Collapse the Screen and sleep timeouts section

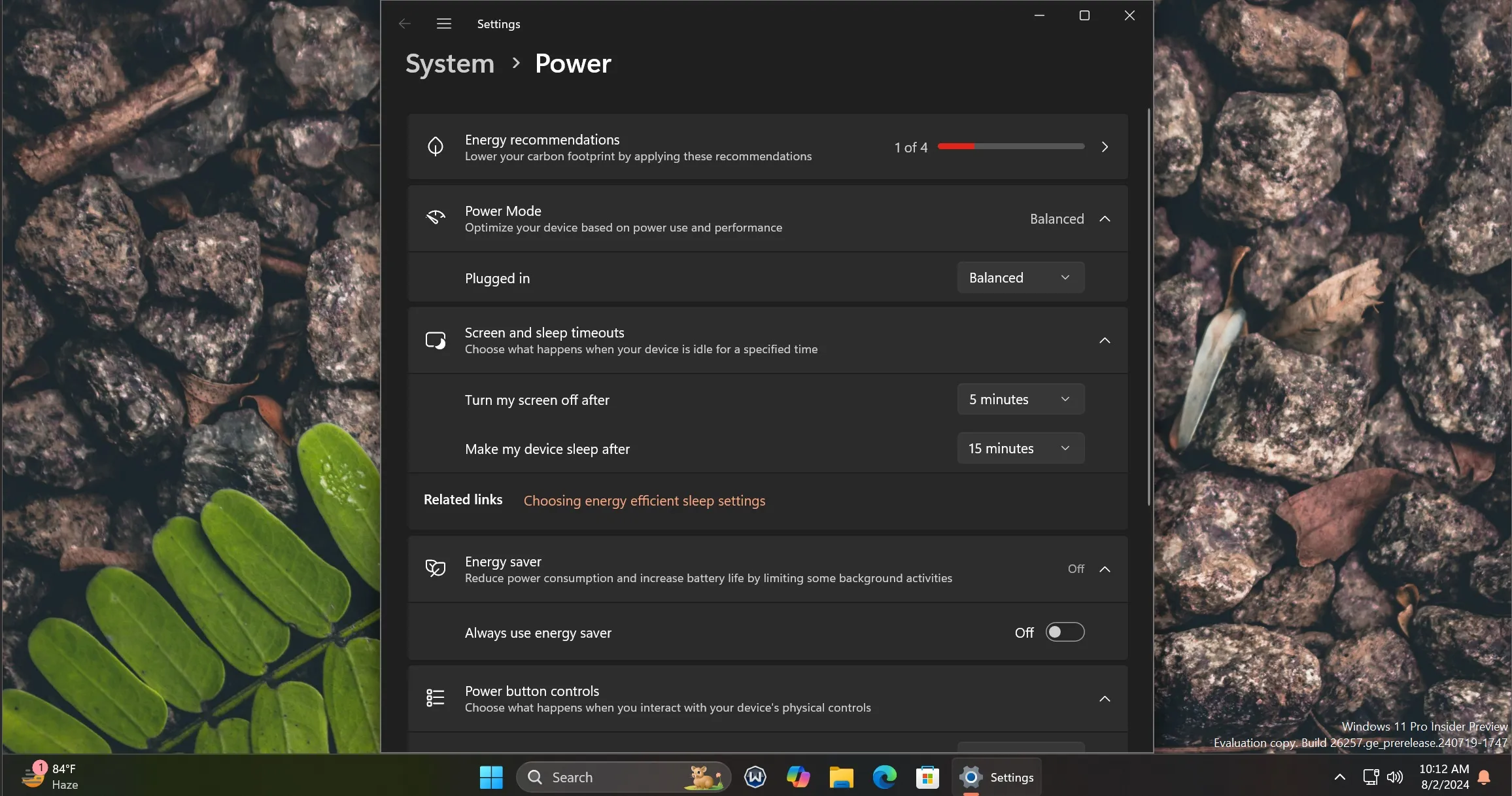click(1105, 339)
